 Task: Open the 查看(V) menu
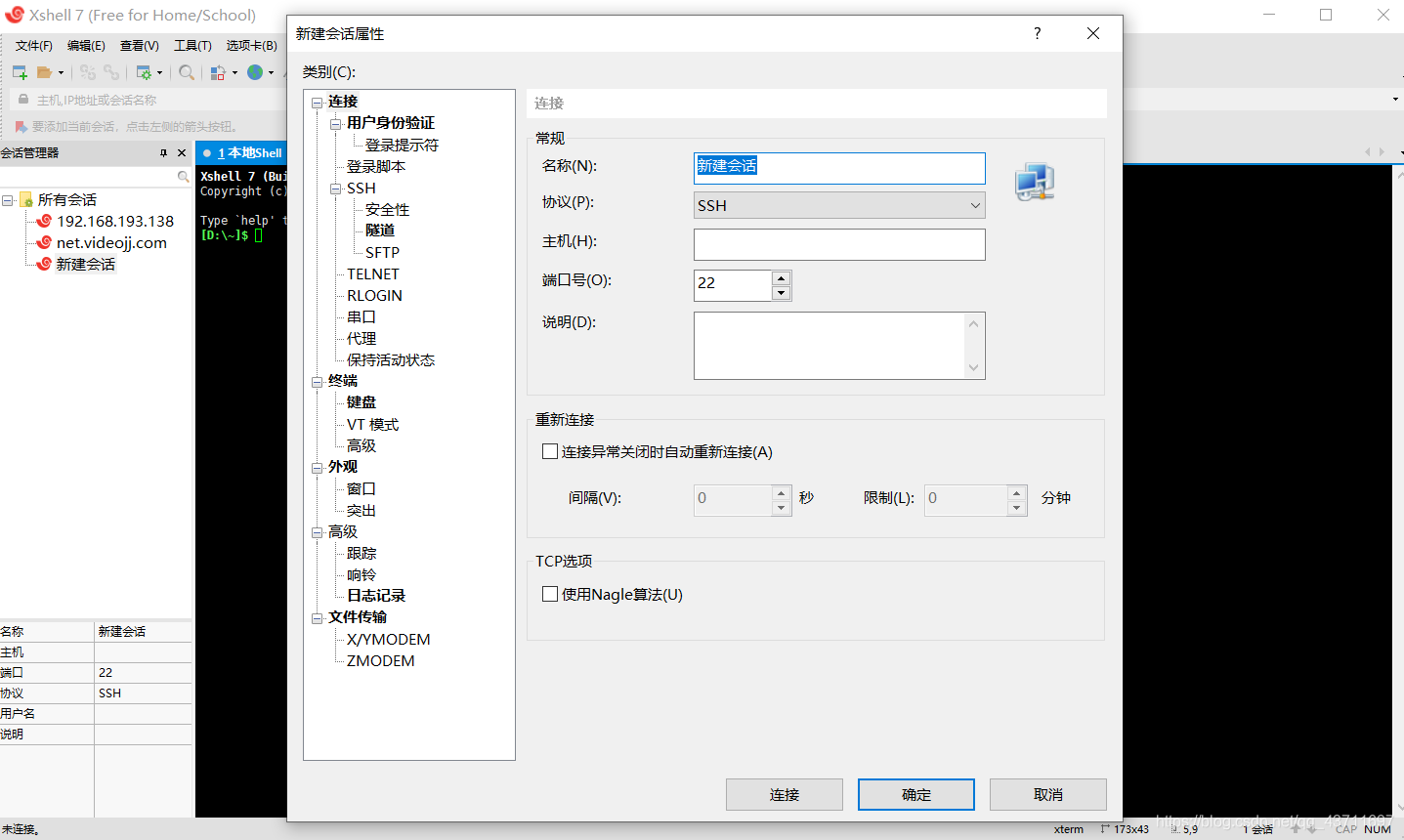tap(140, 46)
